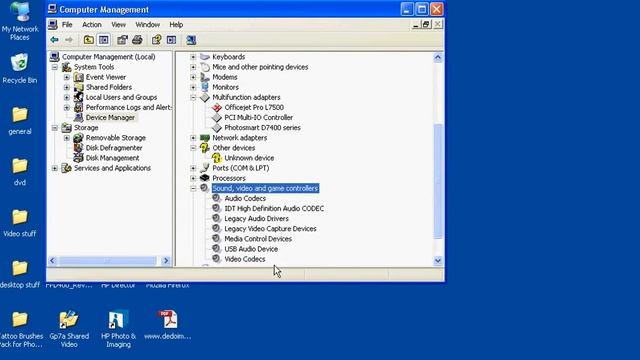The width and height of the screenshot is (640, 360).
Task: Select the Media Control Devices entry
Action: (258, 239)
